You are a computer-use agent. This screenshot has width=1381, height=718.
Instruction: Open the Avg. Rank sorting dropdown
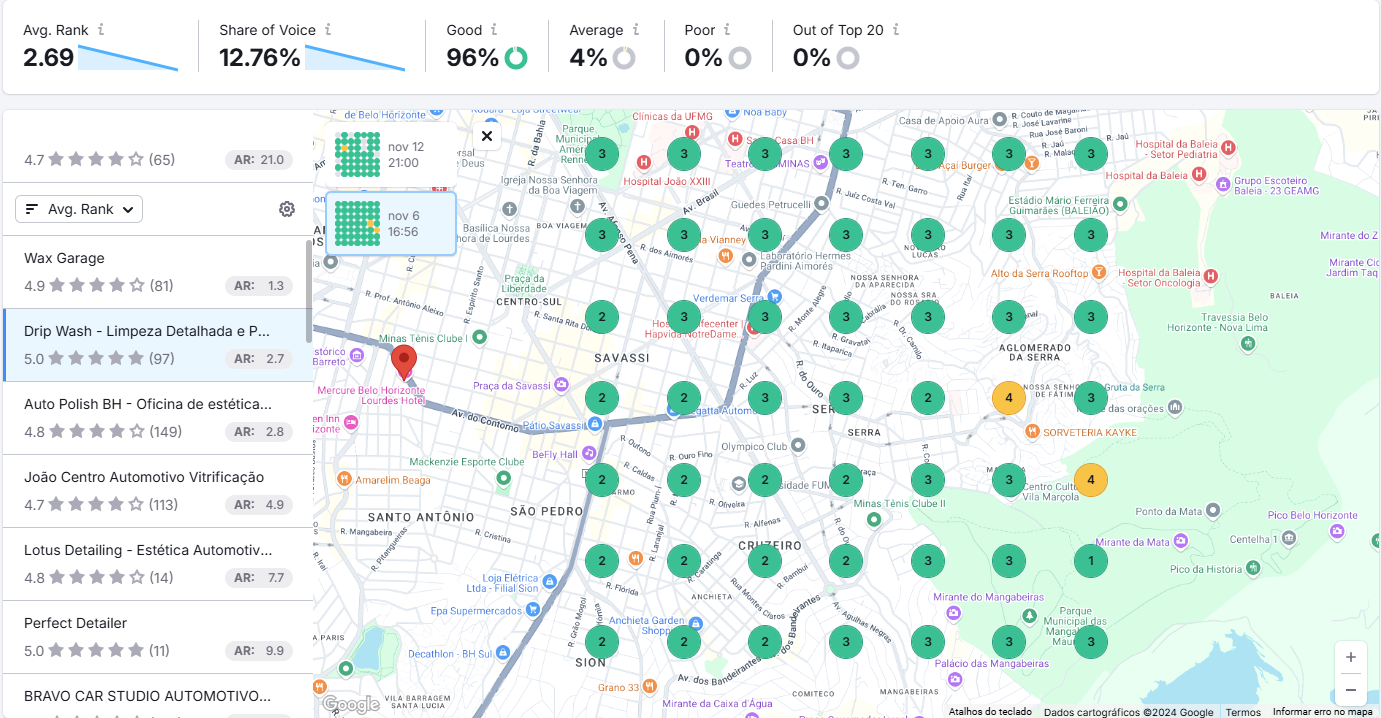[78, 209]
